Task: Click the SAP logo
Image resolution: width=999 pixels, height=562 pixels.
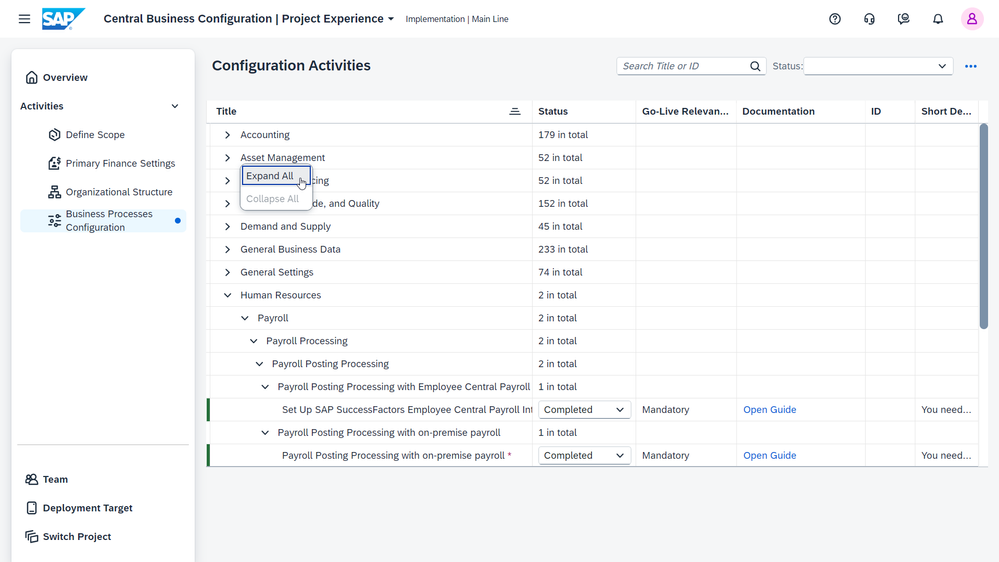Action: point(63,19)
